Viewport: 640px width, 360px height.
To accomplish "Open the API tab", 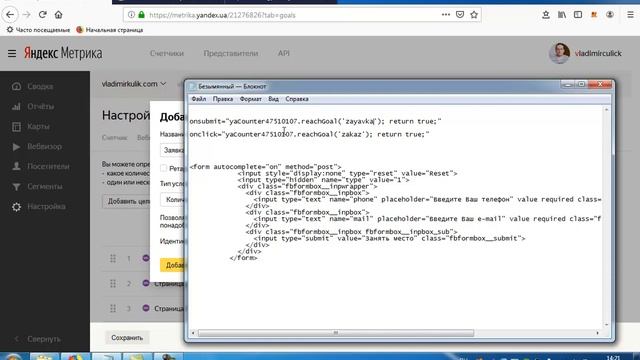I will (284, 53).
